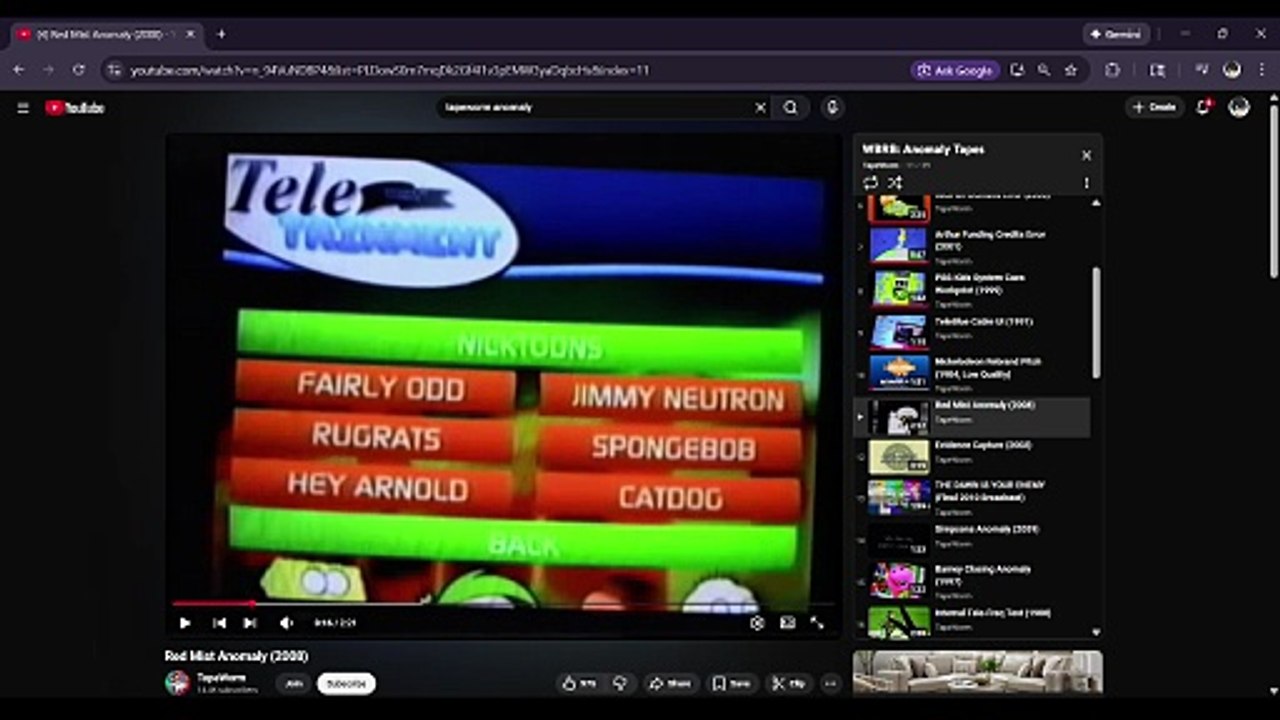Image resolution: width=1280 pixels, height=720 pixels.
Task: Switch the player to theater mode
Action: pos(788,623)
